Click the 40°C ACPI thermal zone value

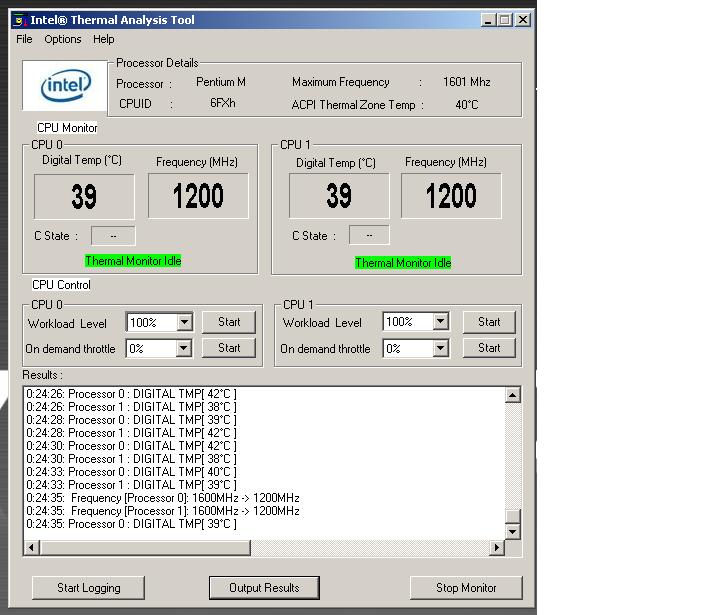point(467,105)
